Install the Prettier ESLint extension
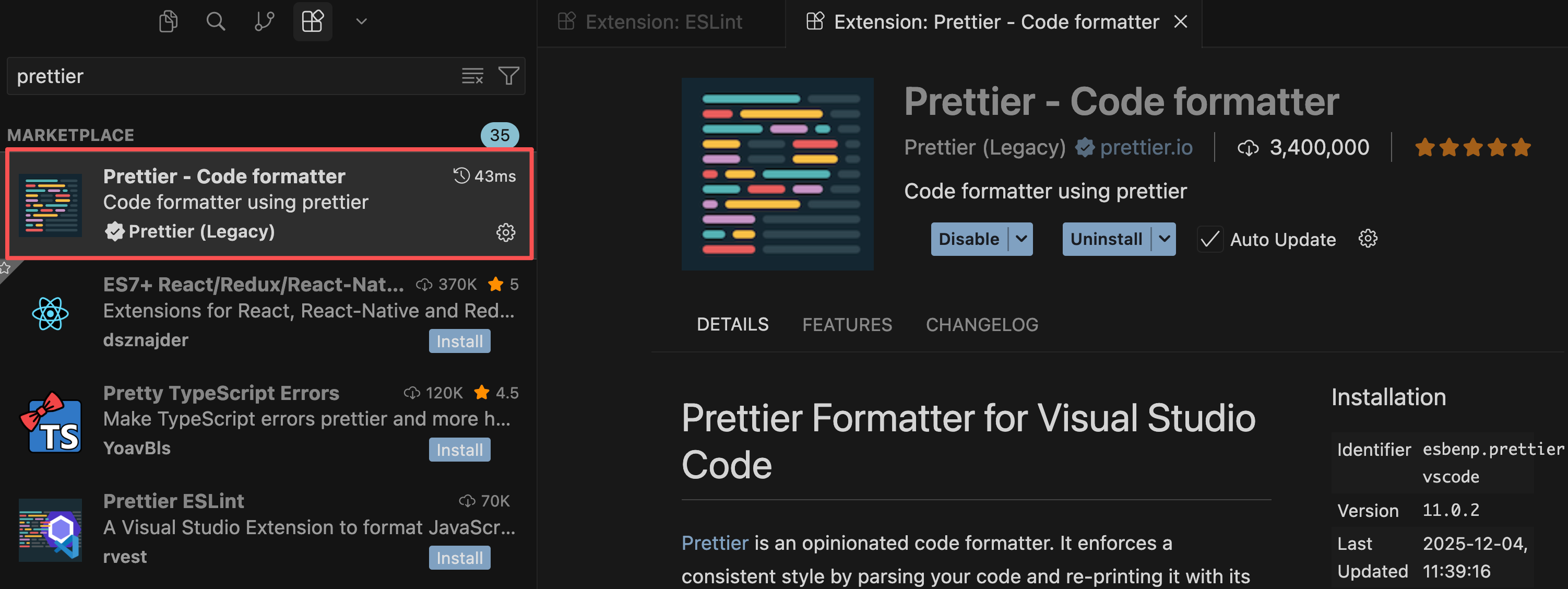Screen dimensions: 1568x589 click(x=459, y=558)
